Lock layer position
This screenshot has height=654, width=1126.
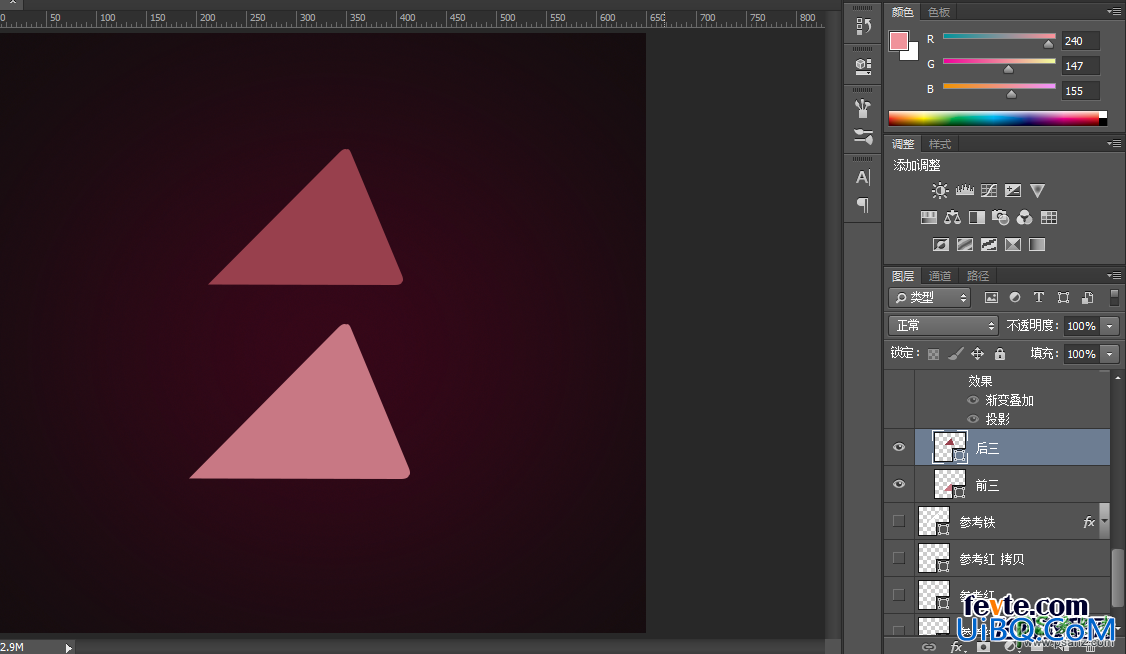tap(977, 354)
